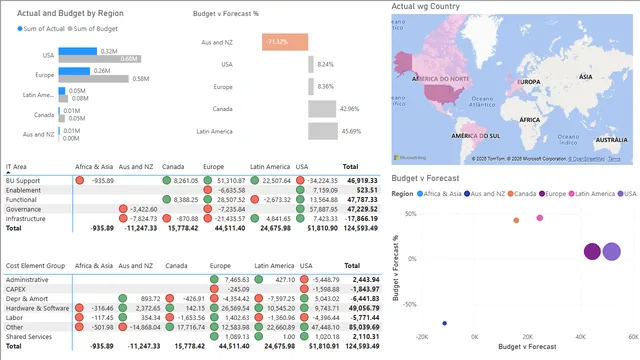This screenshot has width=640, height=360.
Task: Click red indicator beside -5,448.79 value
Action: (x=304, y=279)
